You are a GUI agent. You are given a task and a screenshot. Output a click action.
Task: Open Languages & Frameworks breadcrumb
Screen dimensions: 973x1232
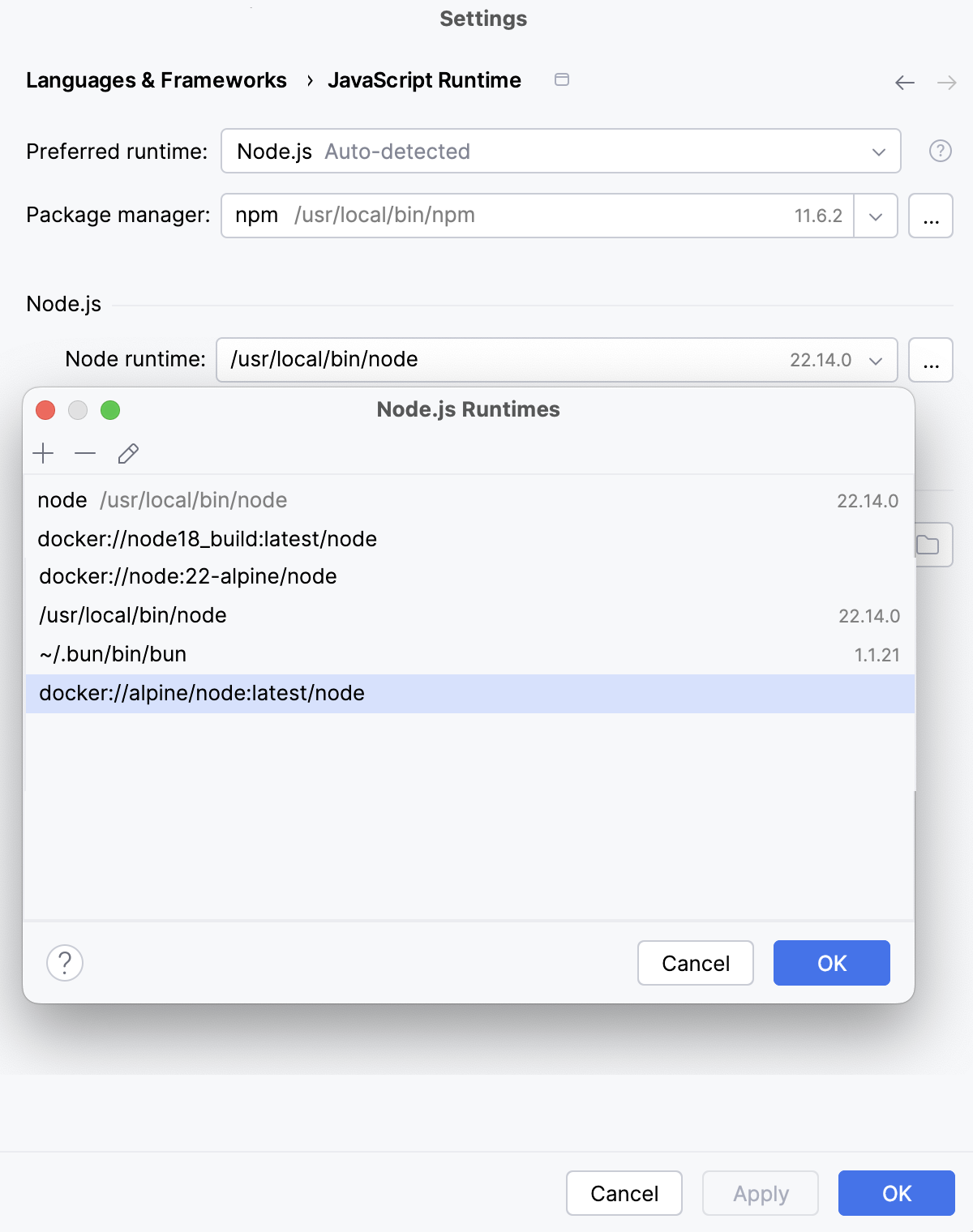(x=156, y=80)
